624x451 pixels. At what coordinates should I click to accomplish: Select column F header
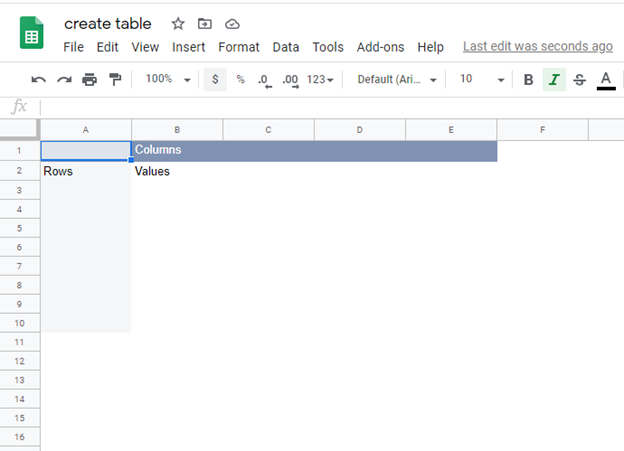click(542, 130)
